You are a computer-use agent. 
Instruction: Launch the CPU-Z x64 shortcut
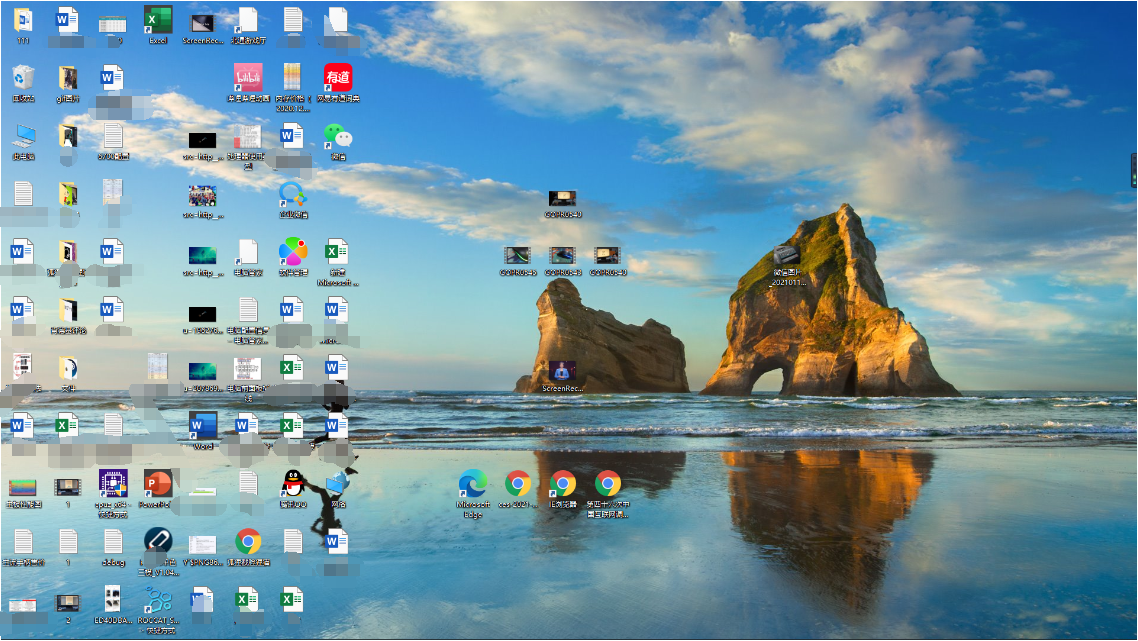click(x=113, y=485)
